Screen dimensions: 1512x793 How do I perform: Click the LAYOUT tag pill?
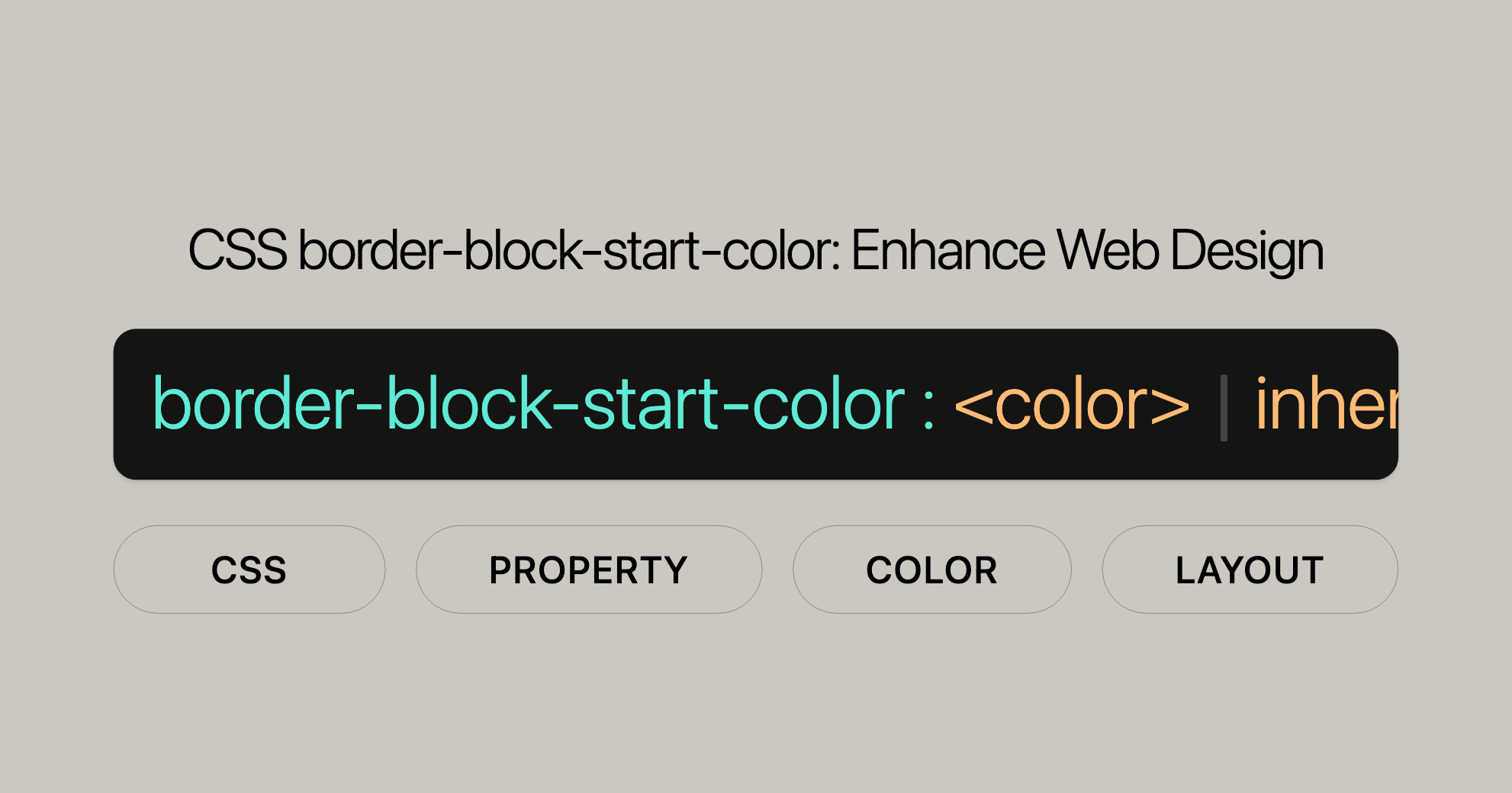(1250, 570)
